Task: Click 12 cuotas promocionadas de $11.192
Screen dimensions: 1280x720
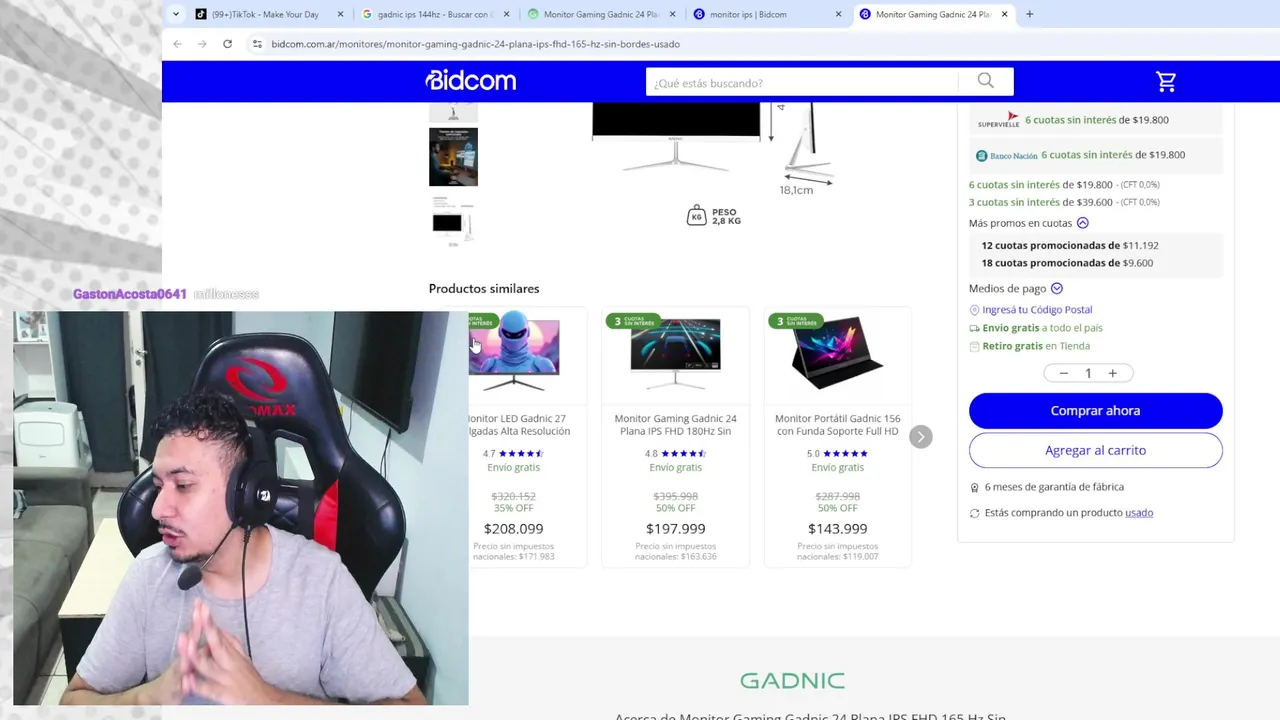Action: pos(1069,245)
